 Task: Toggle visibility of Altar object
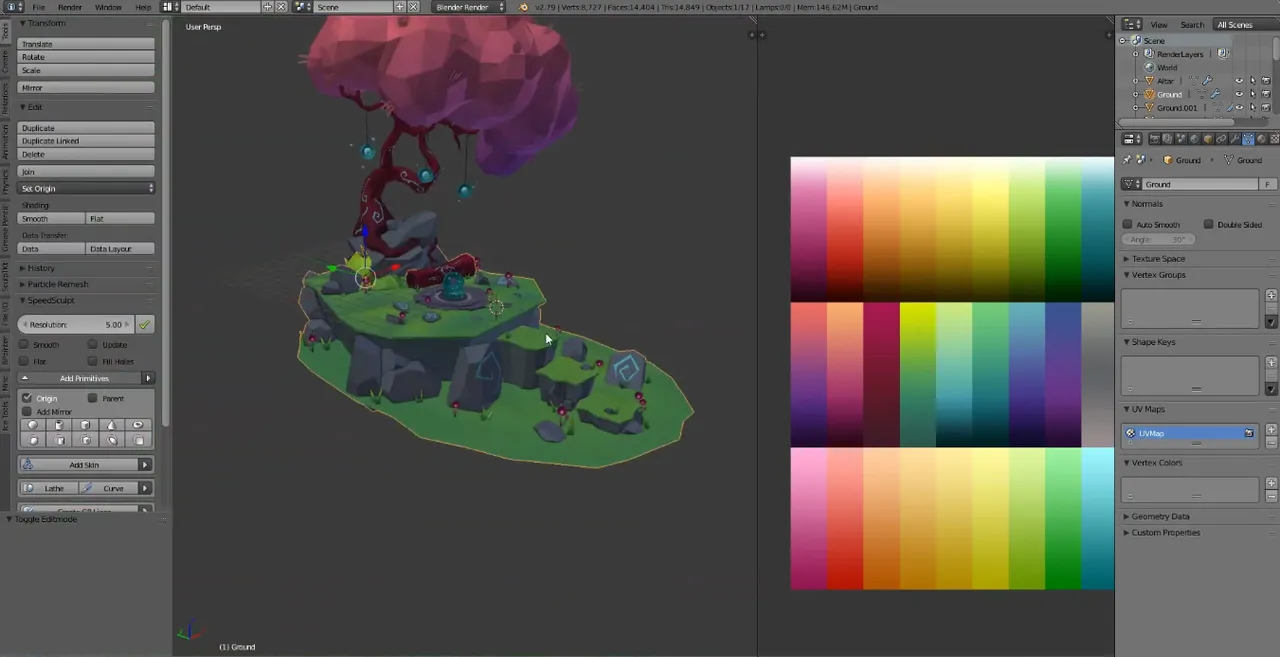point(1239,81)
